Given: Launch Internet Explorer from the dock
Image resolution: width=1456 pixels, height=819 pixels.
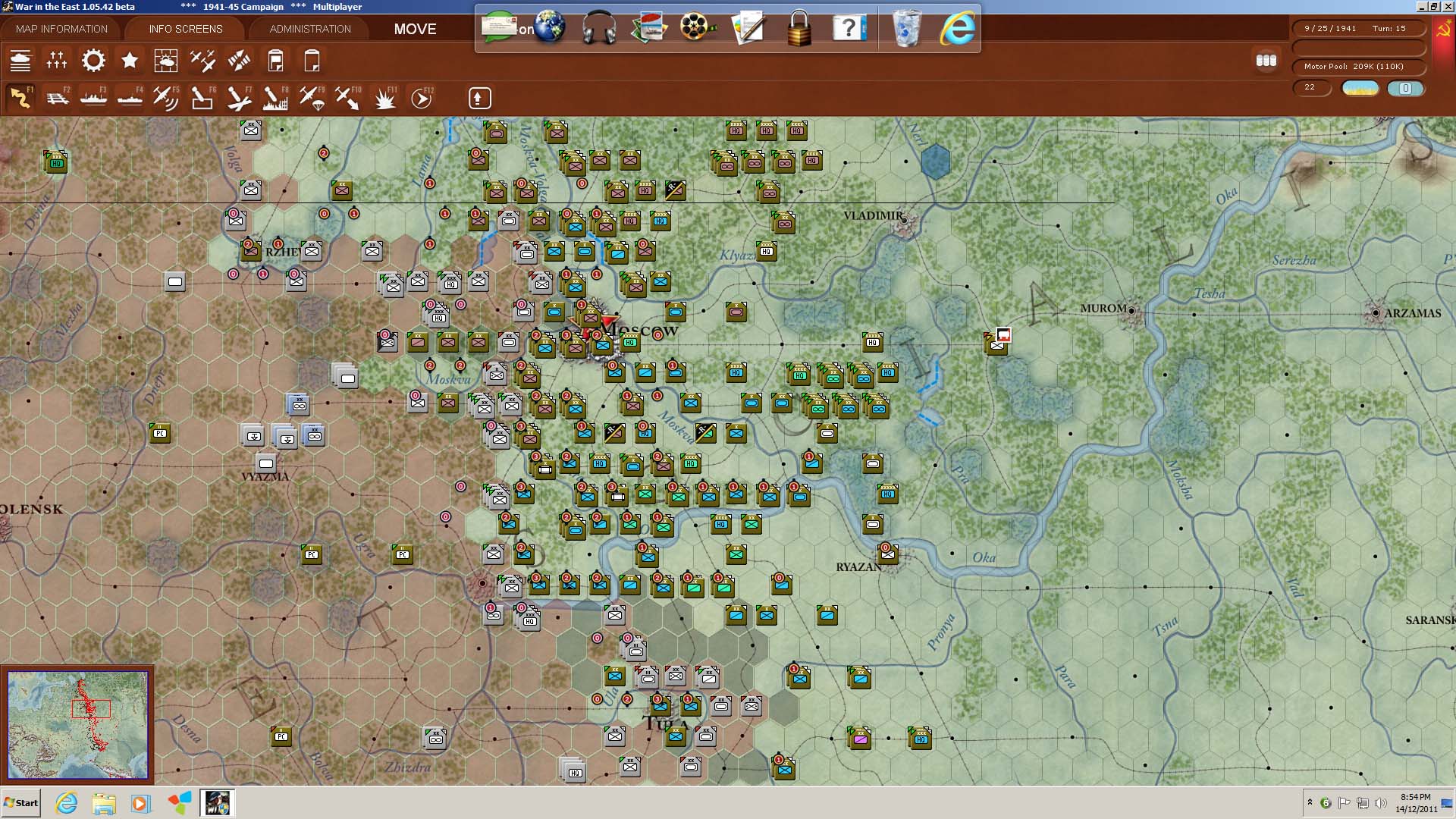Looking at the screenshot, I should [958, 28].
